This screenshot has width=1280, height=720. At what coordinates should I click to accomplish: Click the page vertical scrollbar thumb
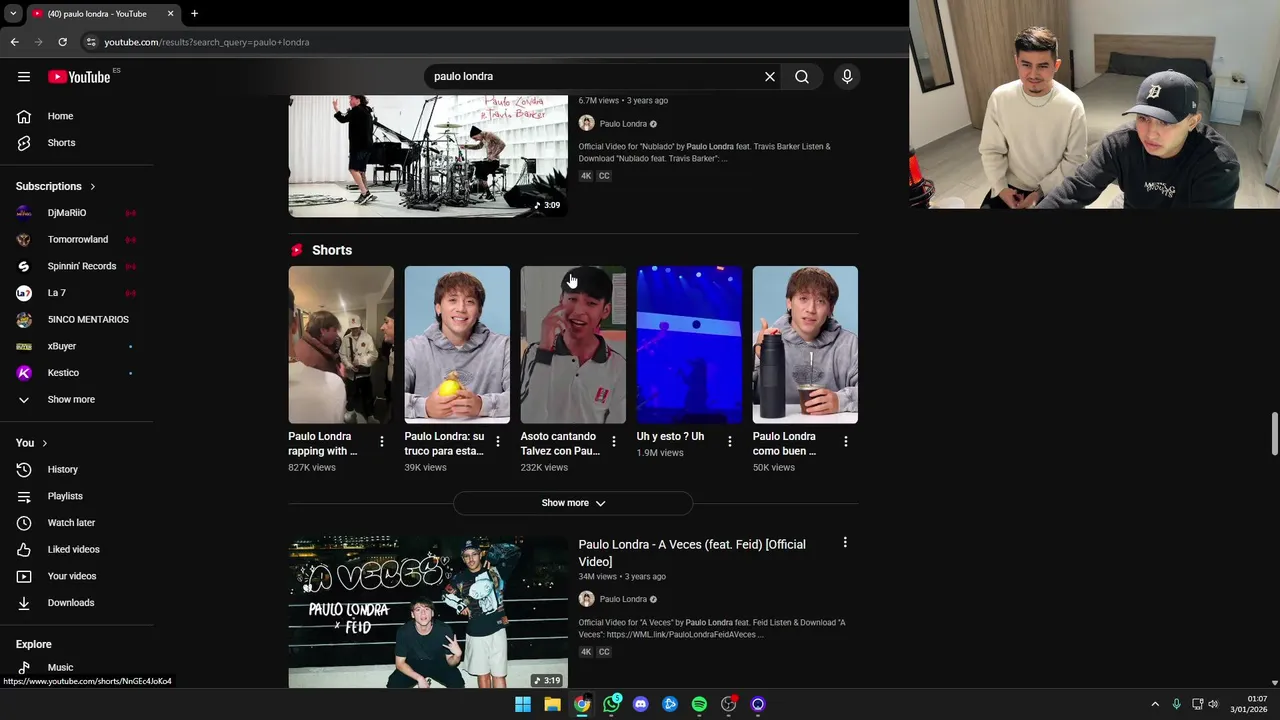(x=1274, y=432)
